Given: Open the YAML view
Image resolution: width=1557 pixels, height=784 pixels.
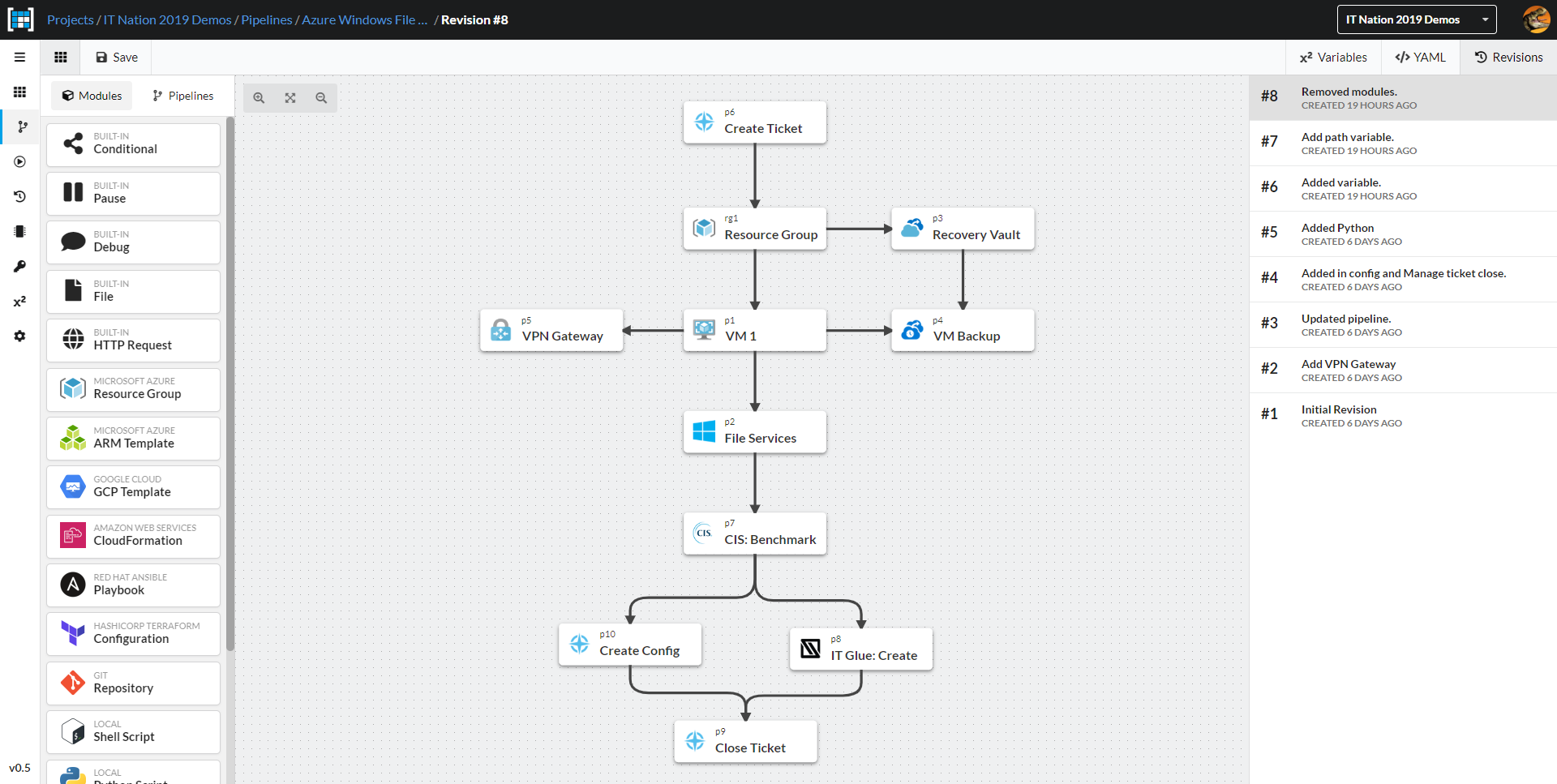Looking at the screenshot, I should click(x=1420, y=58).
